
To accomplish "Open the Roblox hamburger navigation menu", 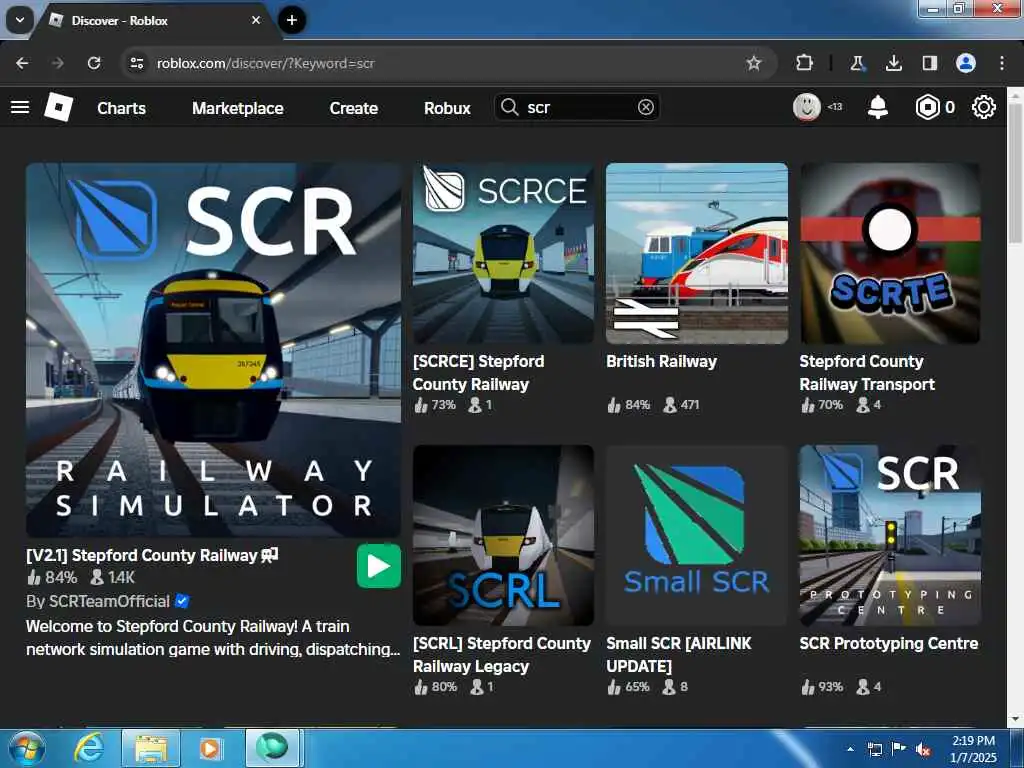I will click(x=20, y=107).
